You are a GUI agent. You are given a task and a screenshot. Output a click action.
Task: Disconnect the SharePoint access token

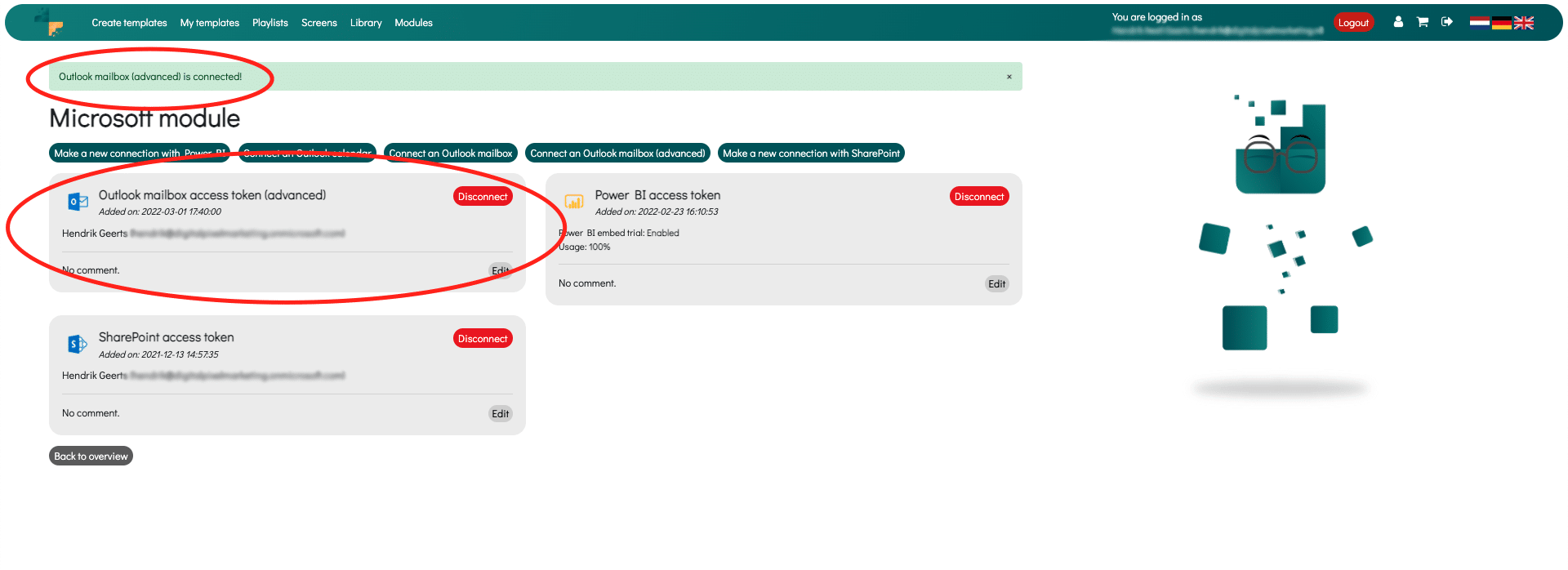coord(483,339)
